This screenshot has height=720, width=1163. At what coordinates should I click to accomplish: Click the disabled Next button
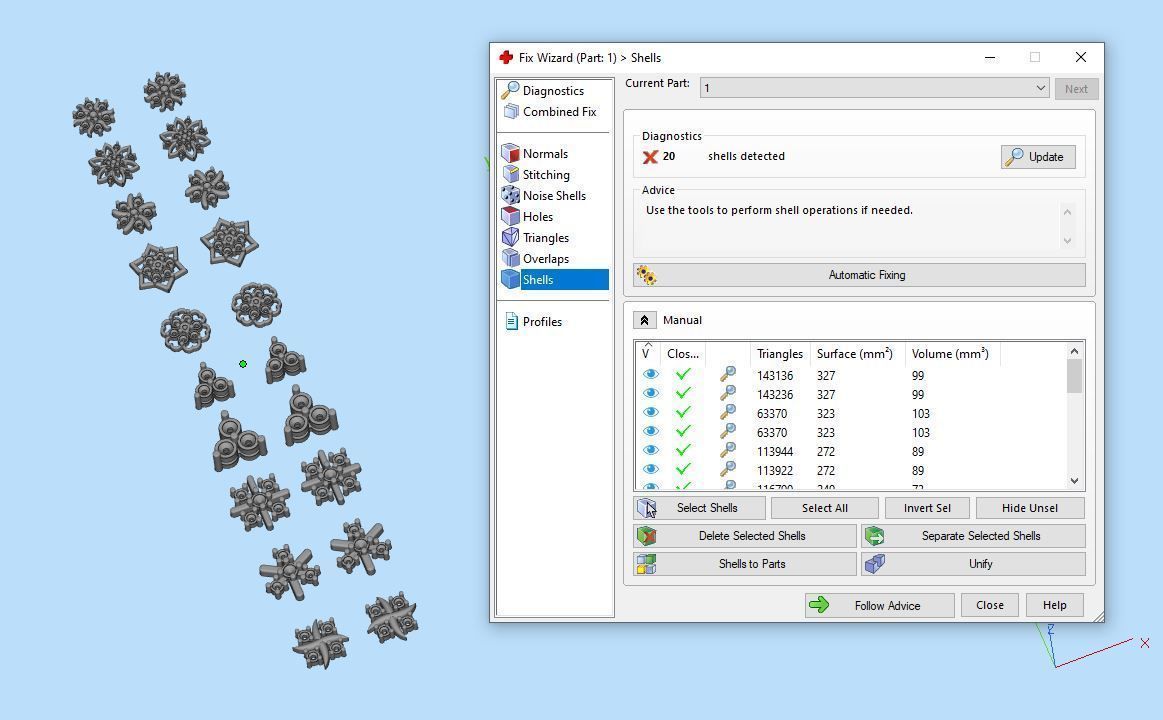(x=1076, y=89)
